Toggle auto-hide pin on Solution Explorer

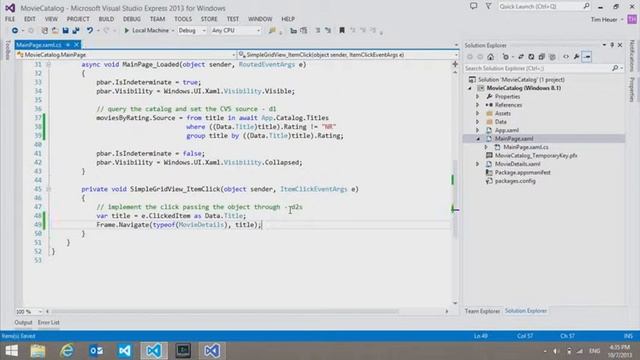pos(612,45)
